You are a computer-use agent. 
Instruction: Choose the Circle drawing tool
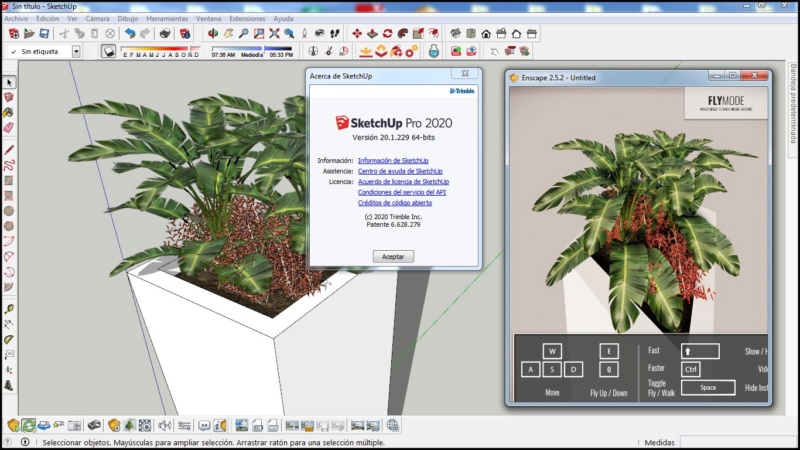tap(9, 211)
